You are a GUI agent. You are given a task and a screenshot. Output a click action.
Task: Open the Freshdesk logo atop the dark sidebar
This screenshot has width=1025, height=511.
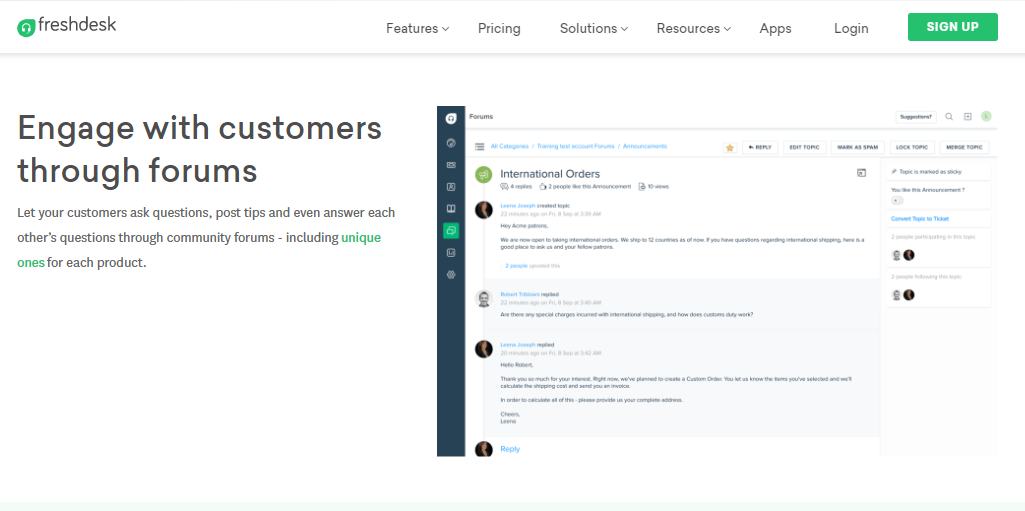point(450,118)
